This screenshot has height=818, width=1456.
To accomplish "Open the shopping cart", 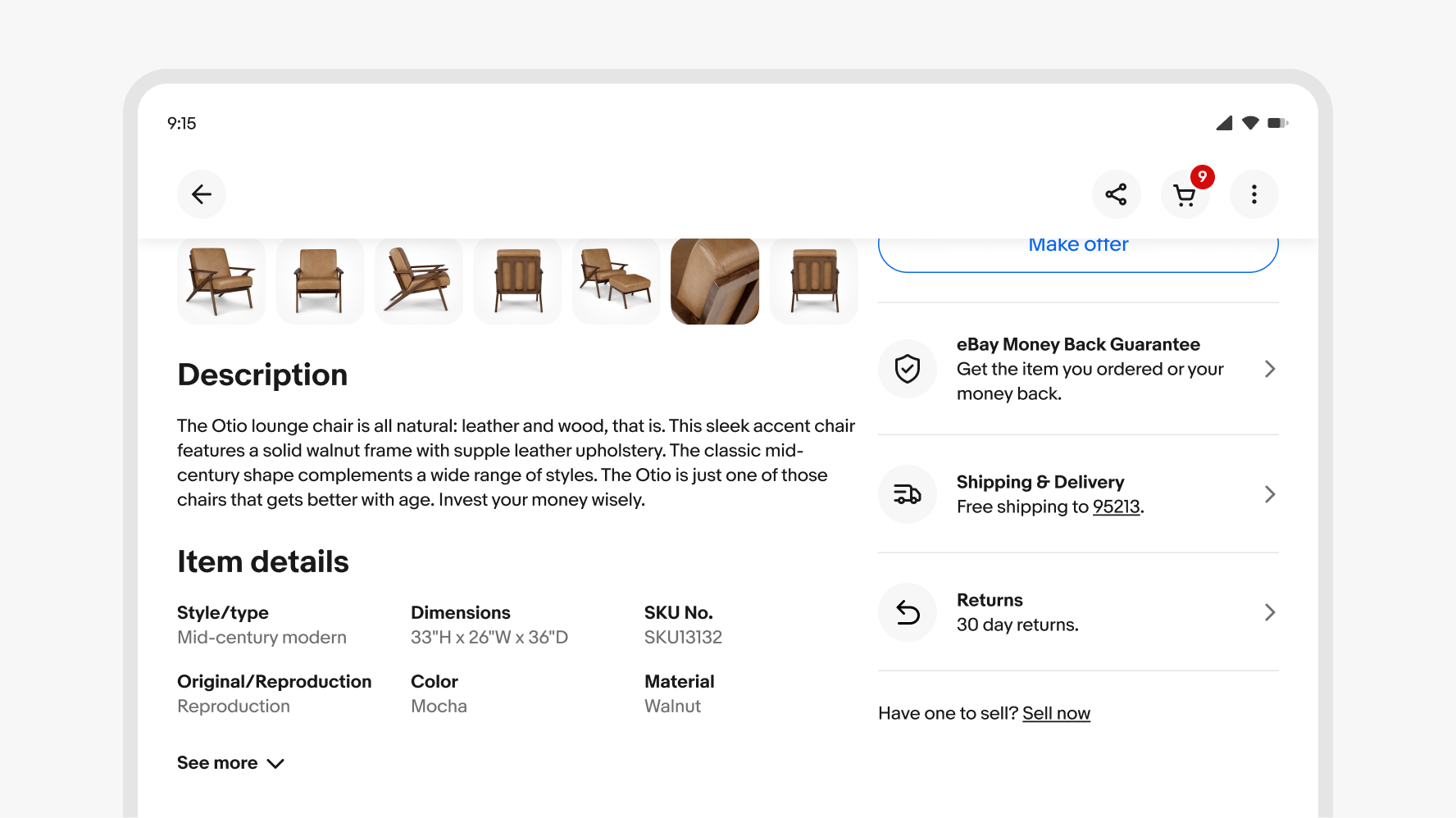I will coord(1185,195).
